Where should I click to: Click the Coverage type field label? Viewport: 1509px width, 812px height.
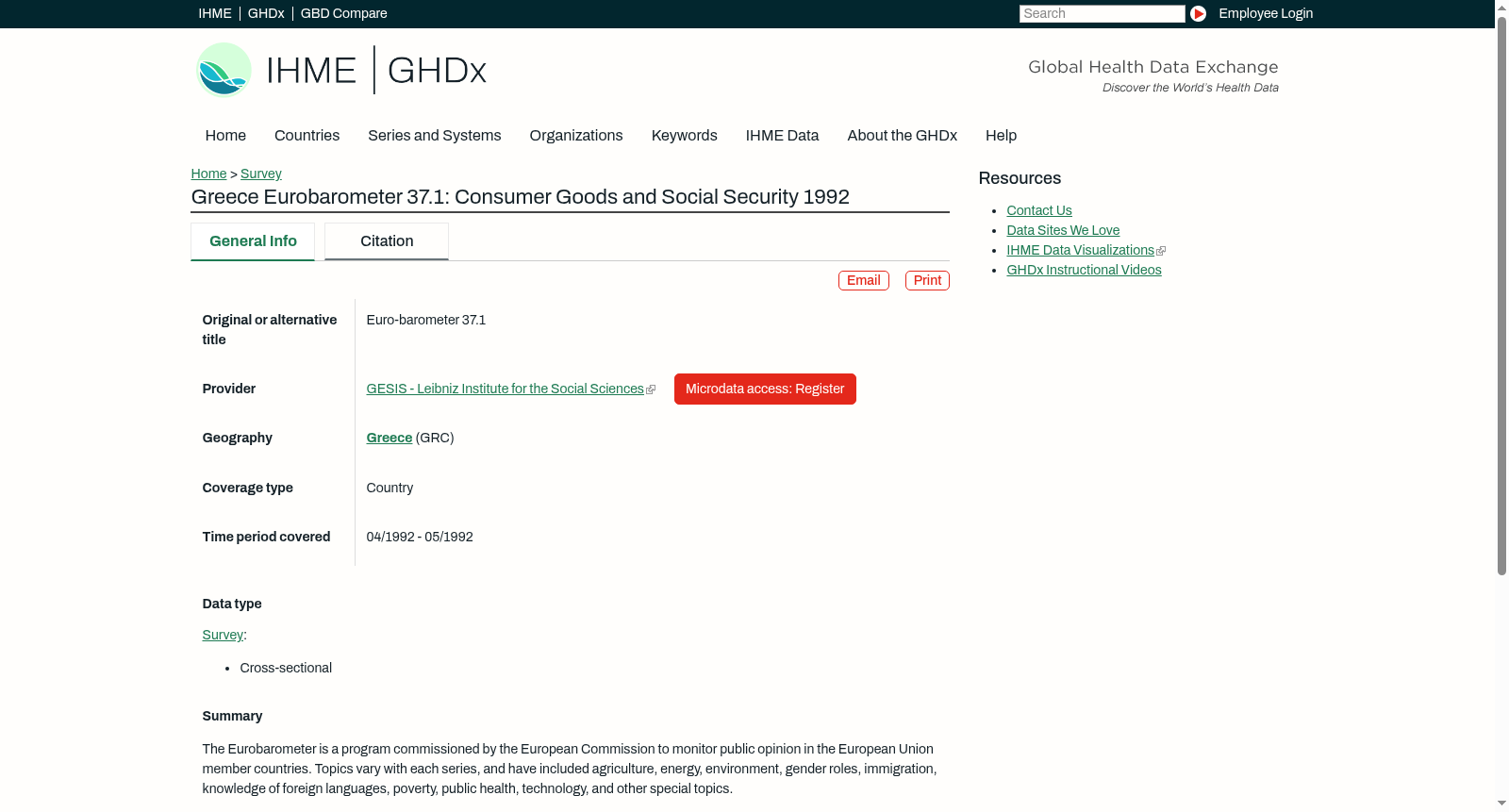click(248, 489)
